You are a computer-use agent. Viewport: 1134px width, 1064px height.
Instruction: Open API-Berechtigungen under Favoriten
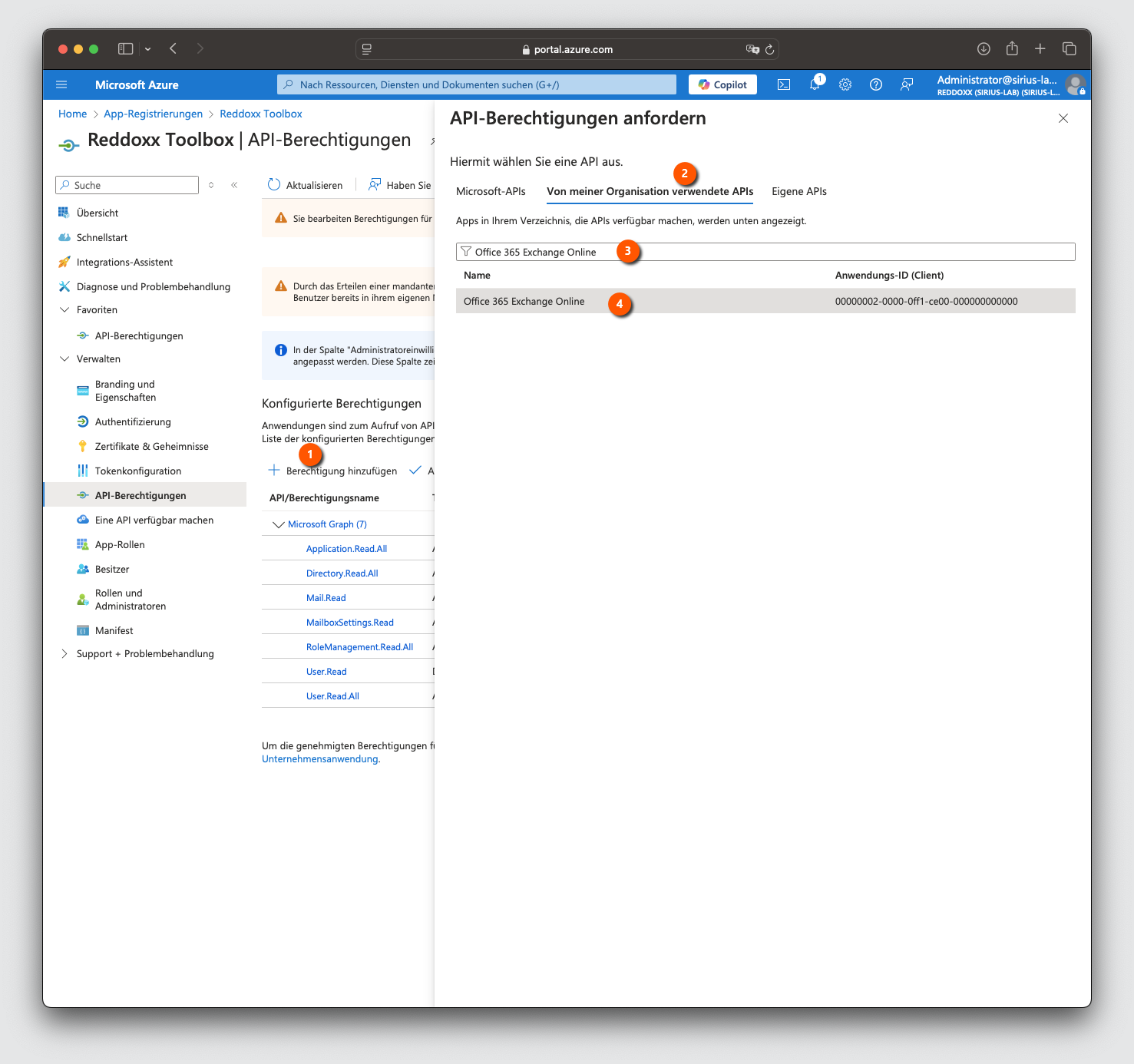click(139, 335)
